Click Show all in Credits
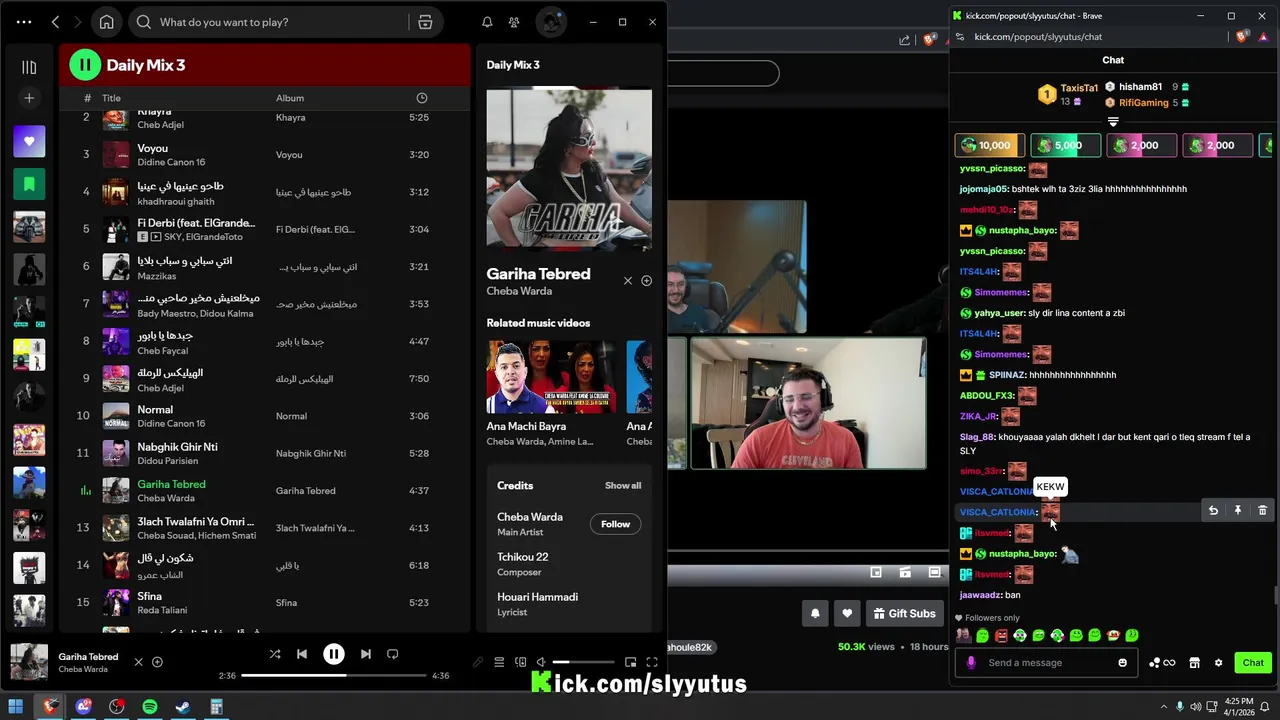Image resolution: width=1280 pixels, height=720 pixels. click(623, 486)
